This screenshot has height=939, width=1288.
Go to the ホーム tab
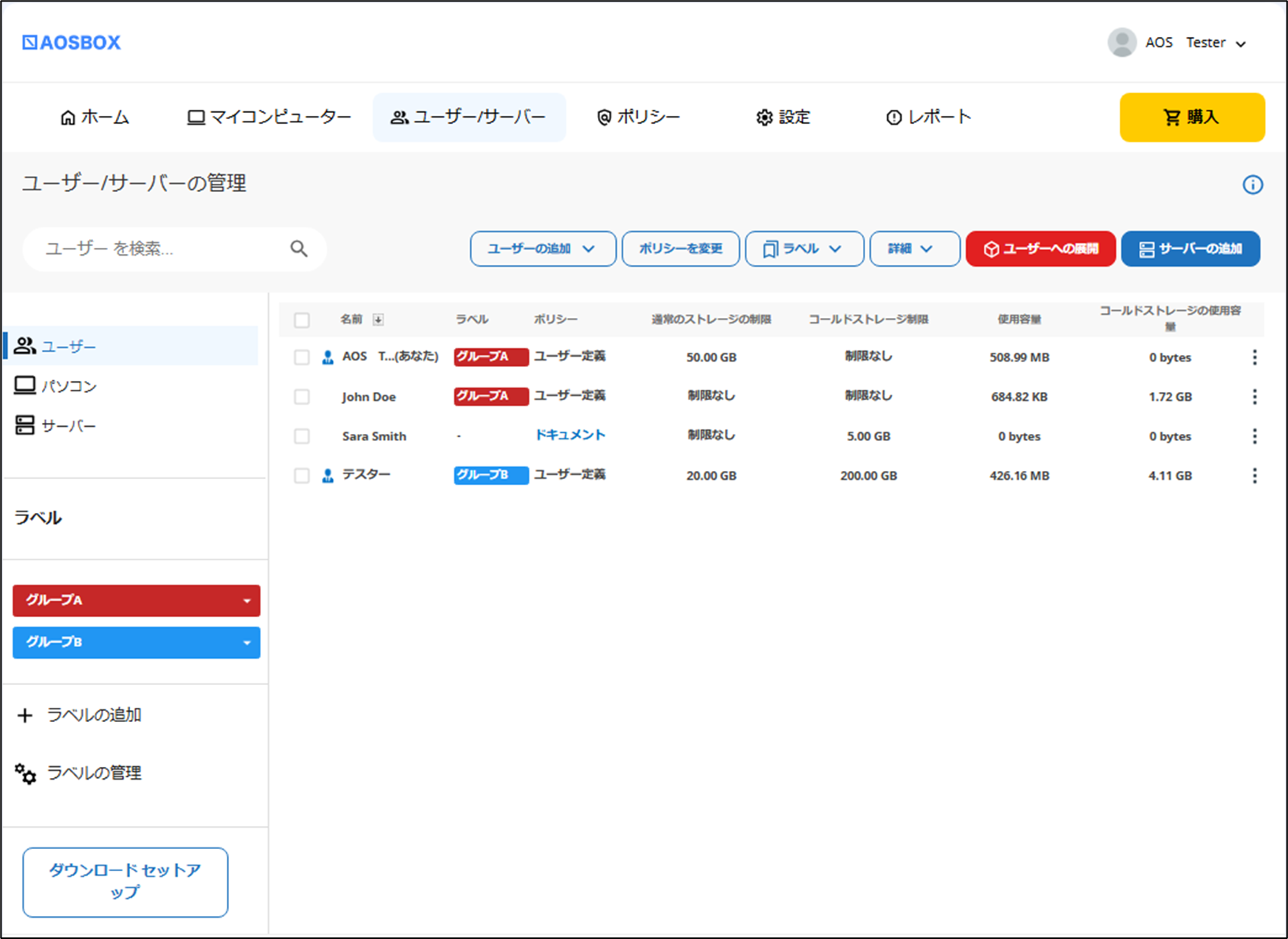[95, 118]
